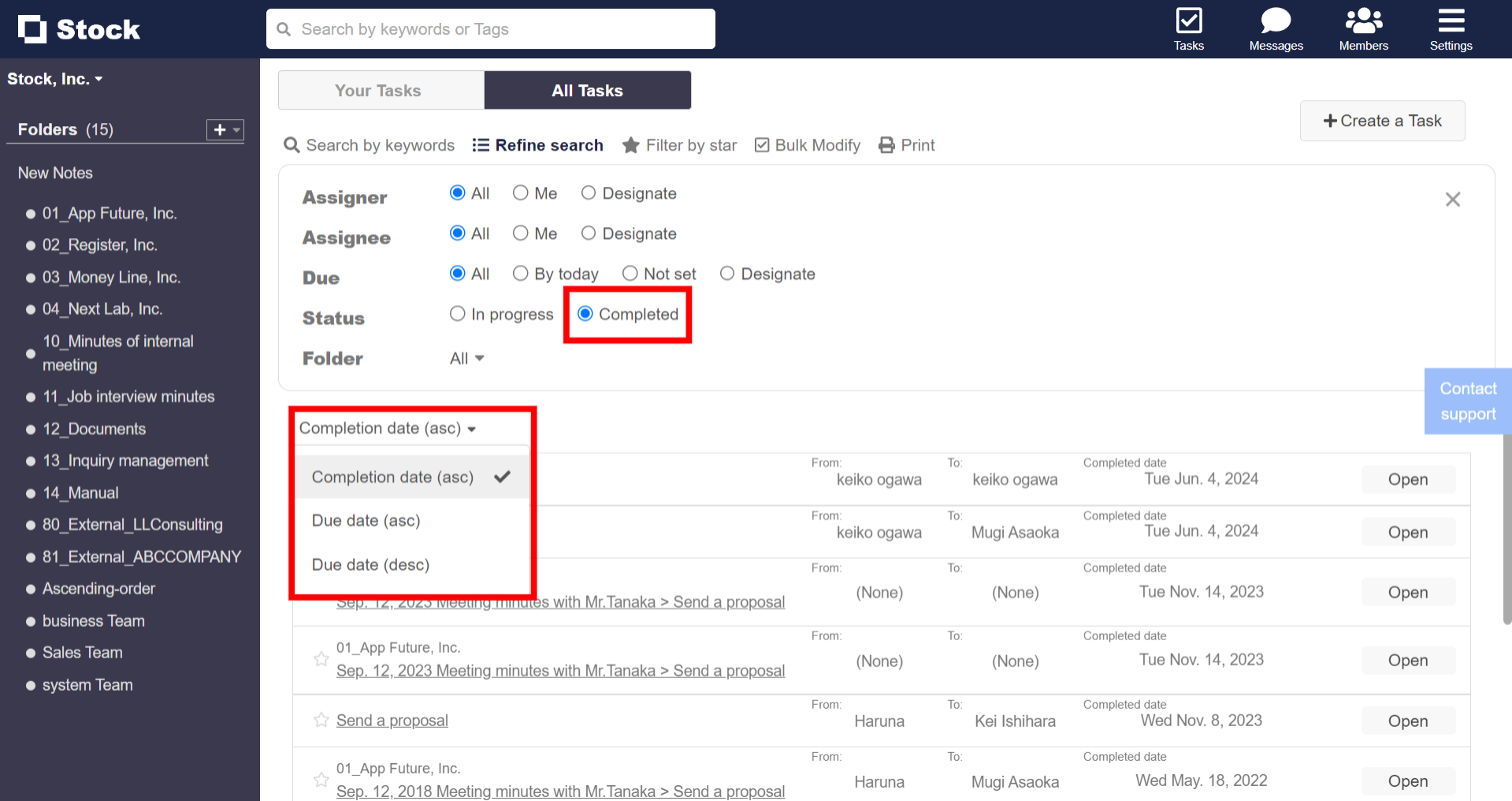This screenshot has height=801, width=1512.
Task: Click the Create a Task button
Action: click(1382, 121)
